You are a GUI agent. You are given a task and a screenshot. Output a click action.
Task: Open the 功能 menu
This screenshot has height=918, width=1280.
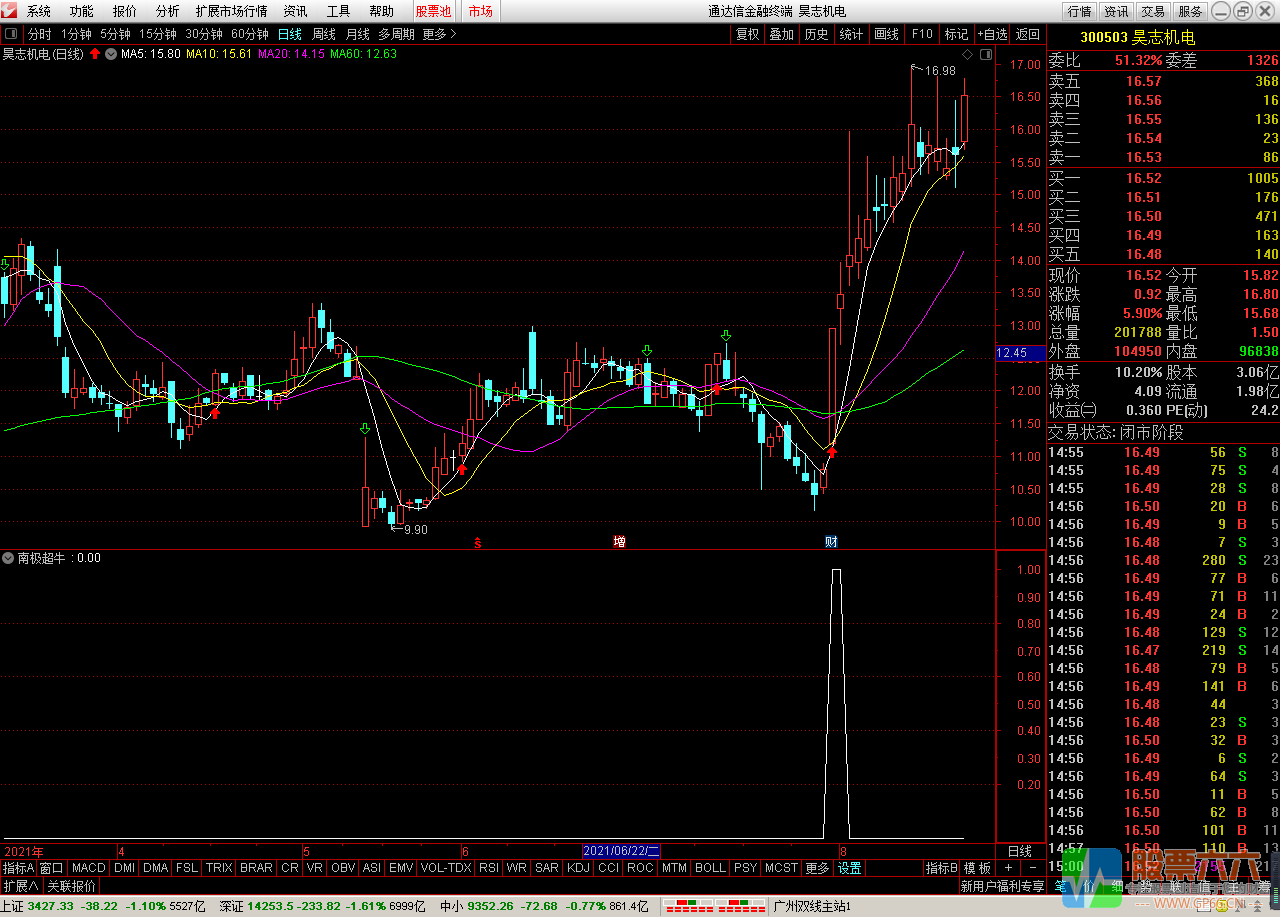[81, 12]
